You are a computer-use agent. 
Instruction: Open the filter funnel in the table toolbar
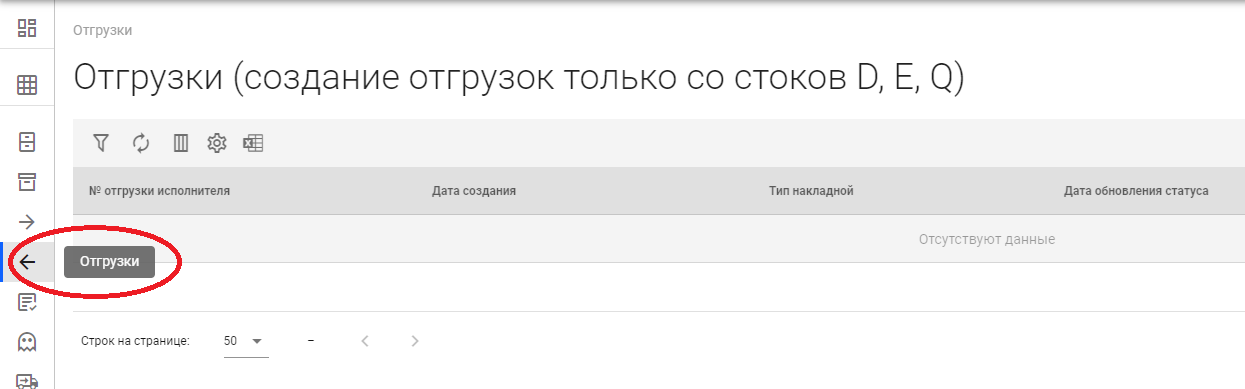[x=100, y=143]
